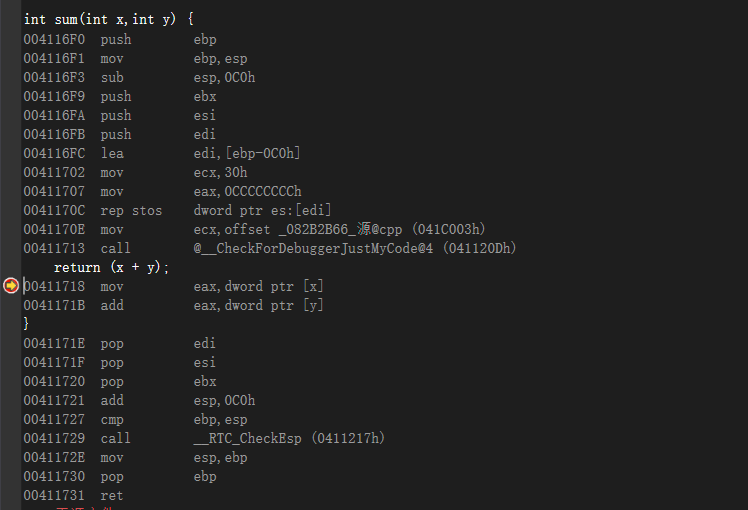Image resolution: width=748 pixels, height=510 pixels.
Task: Click the offset _082B2B66_源@cpp operand
Action: pyautogui.click(x=313, y=229)
